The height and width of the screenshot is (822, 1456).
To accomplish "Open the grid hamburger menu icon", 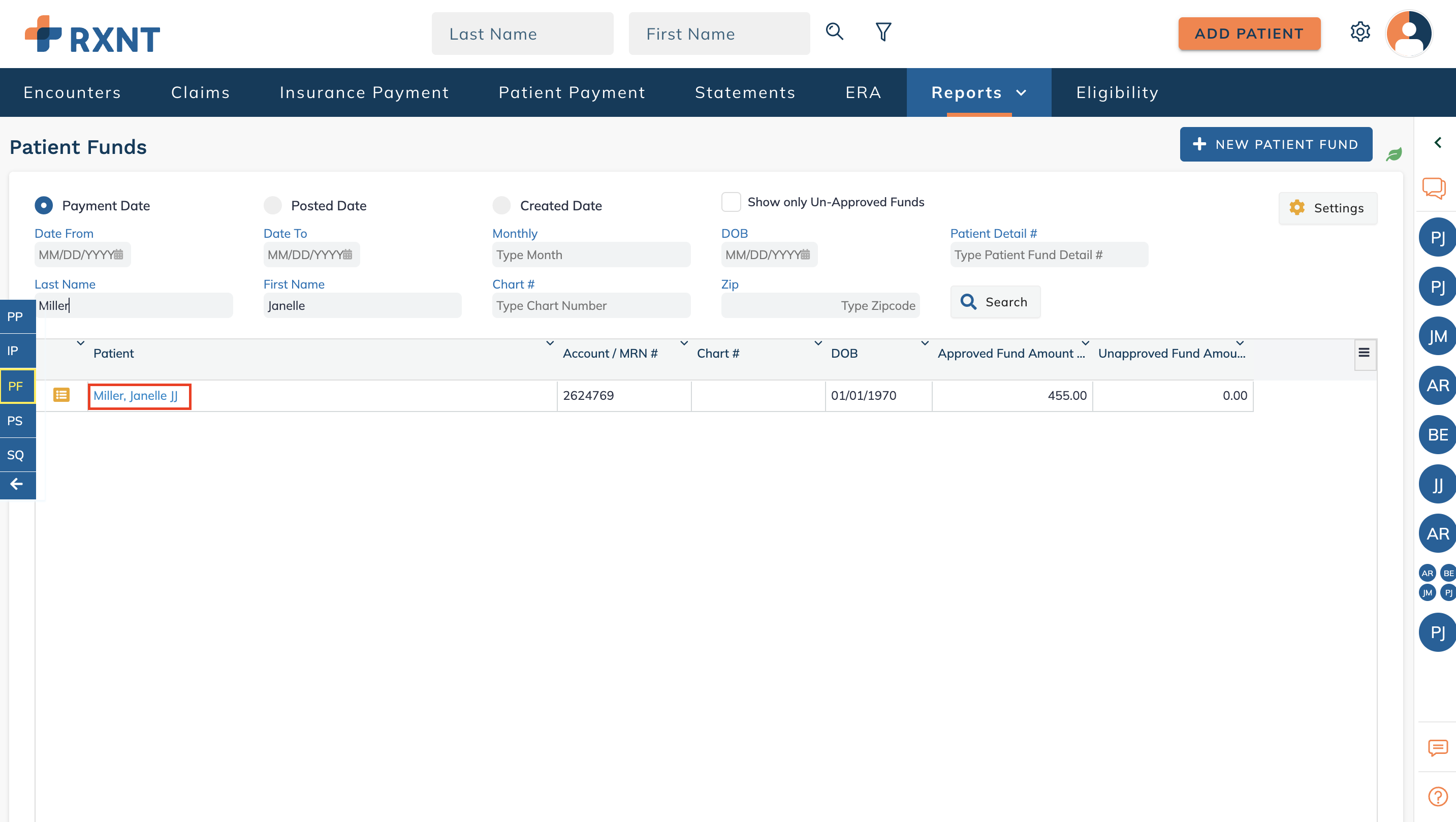I will pyautogui.click(x=1364, y=353).
